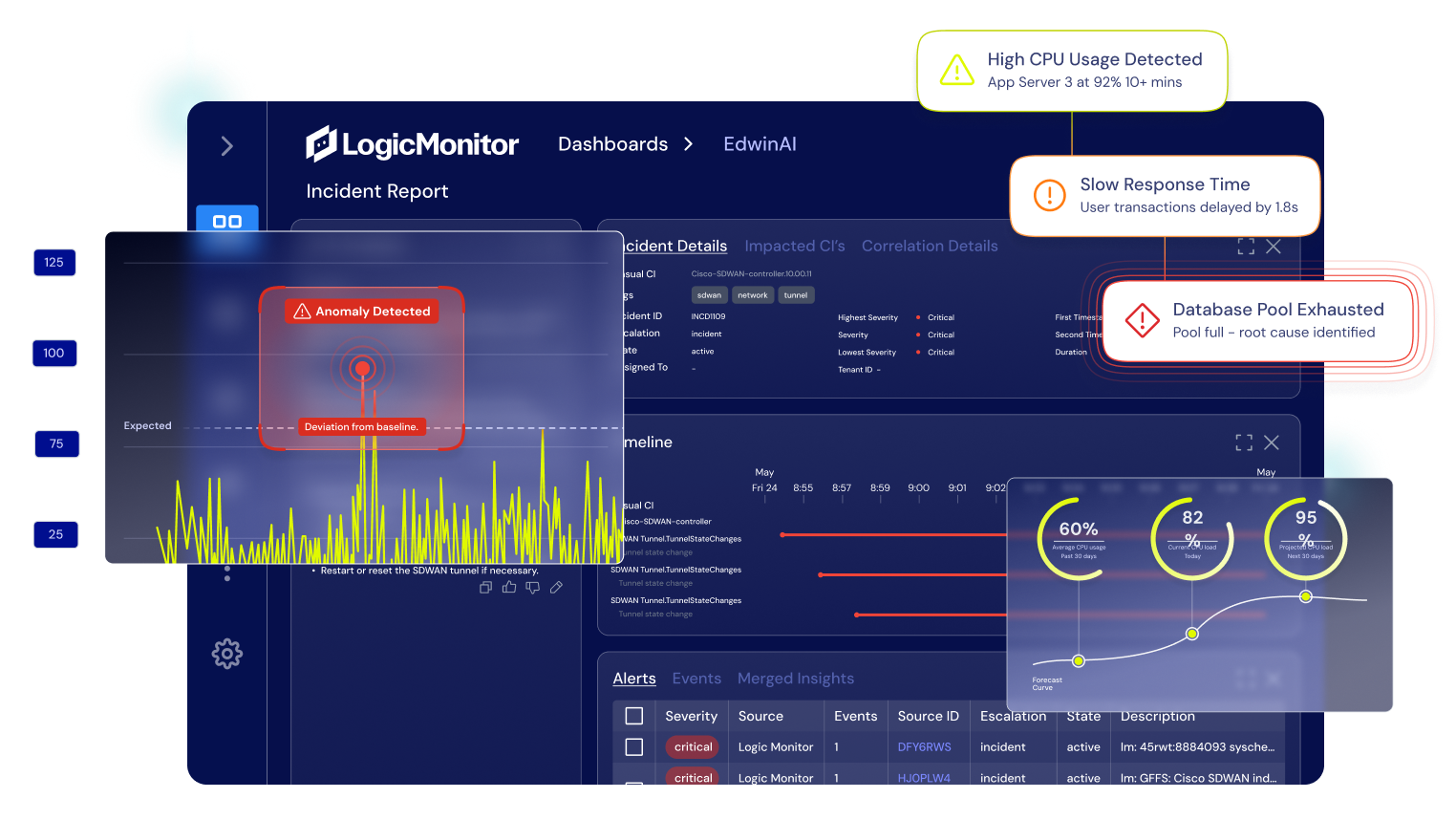Click the 82% current CPU load gauge
This screenshot has height=820, width=1456.
(1192, 539)
